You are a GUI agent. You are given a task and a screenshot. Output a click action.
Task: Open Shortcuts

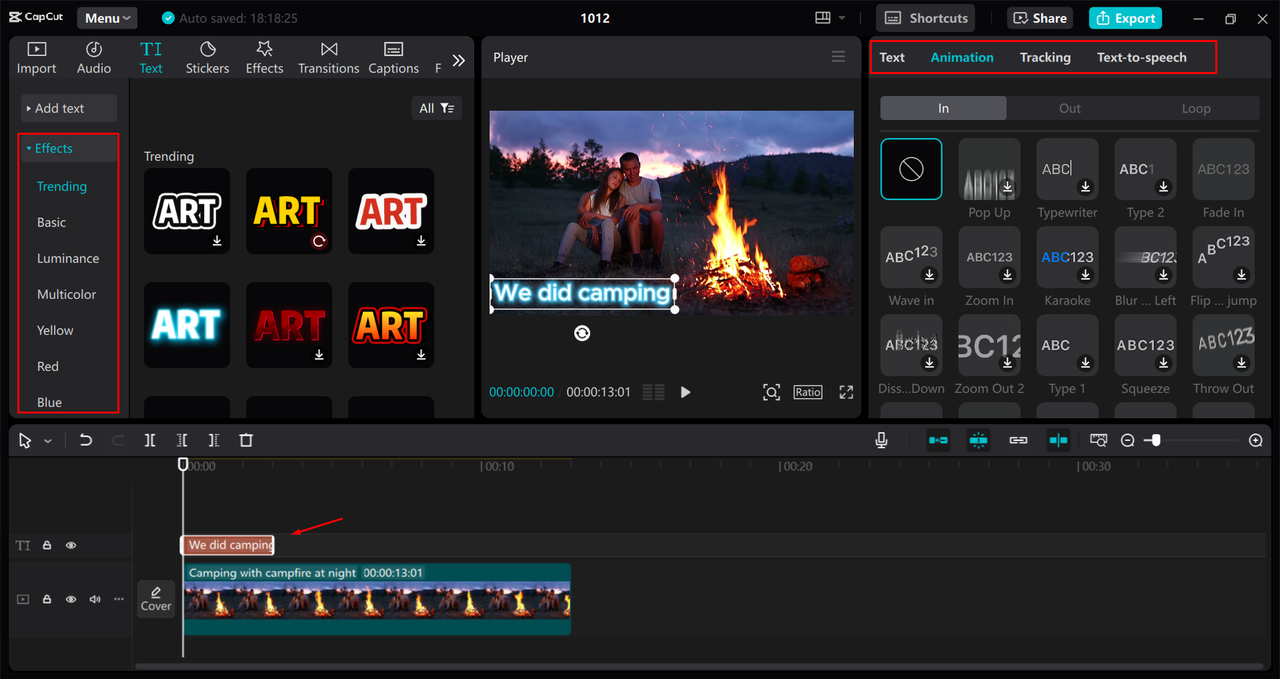[x=926, y=18]
